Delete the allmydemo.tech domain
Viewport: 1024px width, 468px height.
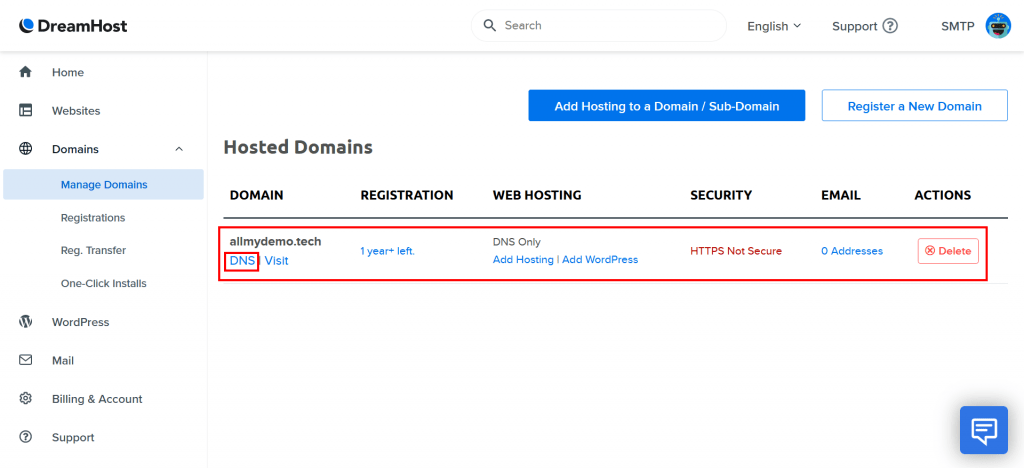tap(948, 251)
